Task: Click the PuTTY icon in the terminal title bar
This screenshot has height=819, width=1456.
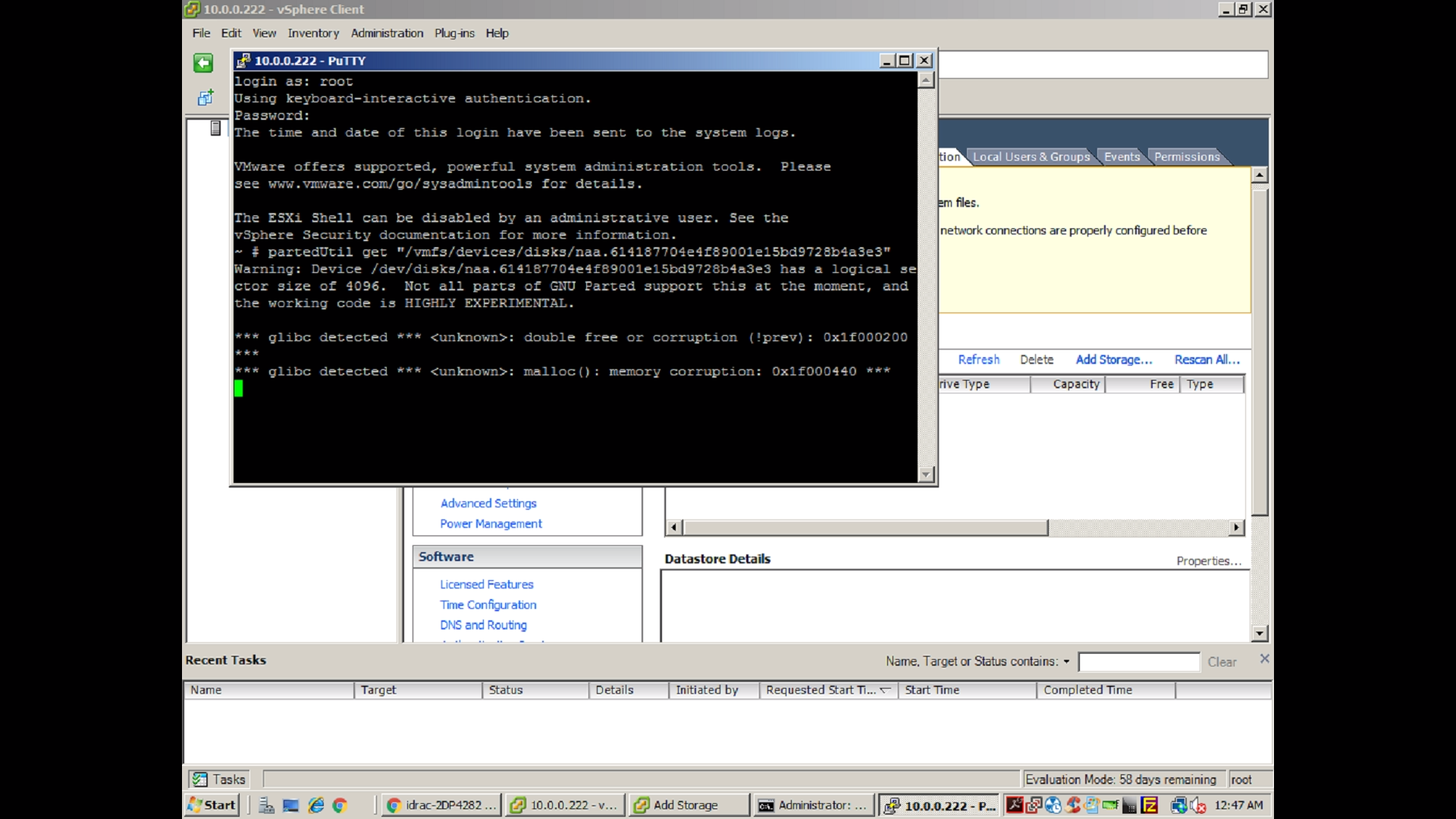Action: coord(243,61)
